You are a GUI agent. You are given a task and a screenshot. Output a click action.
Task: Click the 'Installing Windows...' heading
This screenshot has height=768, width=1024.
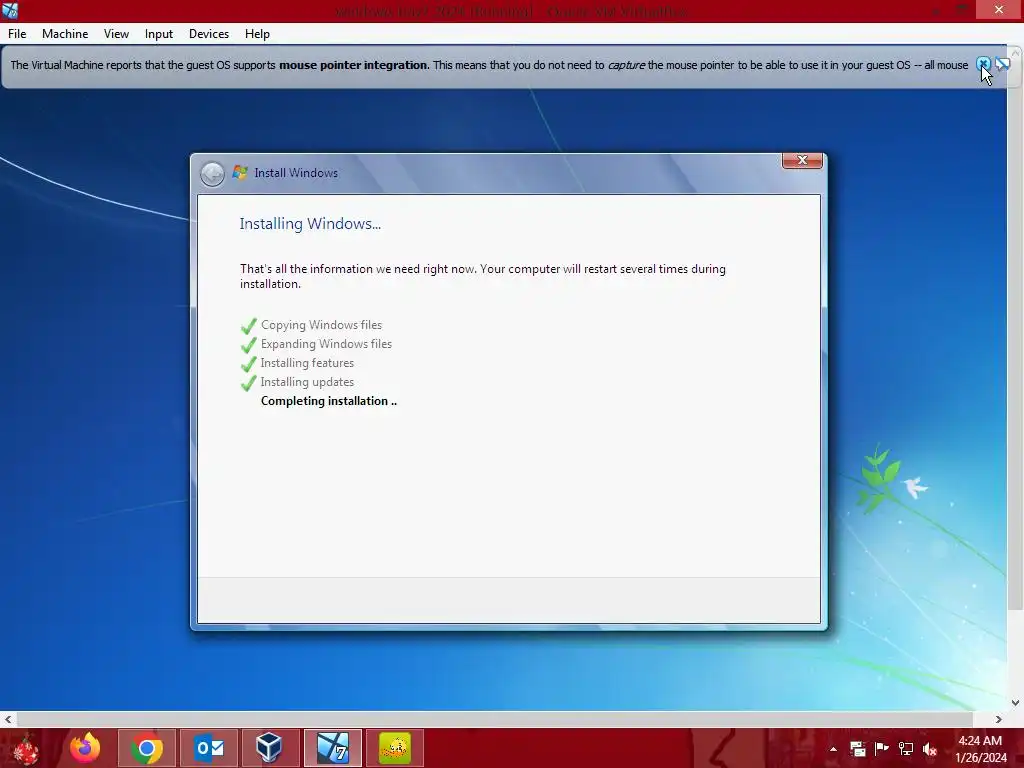click(310, 224)
